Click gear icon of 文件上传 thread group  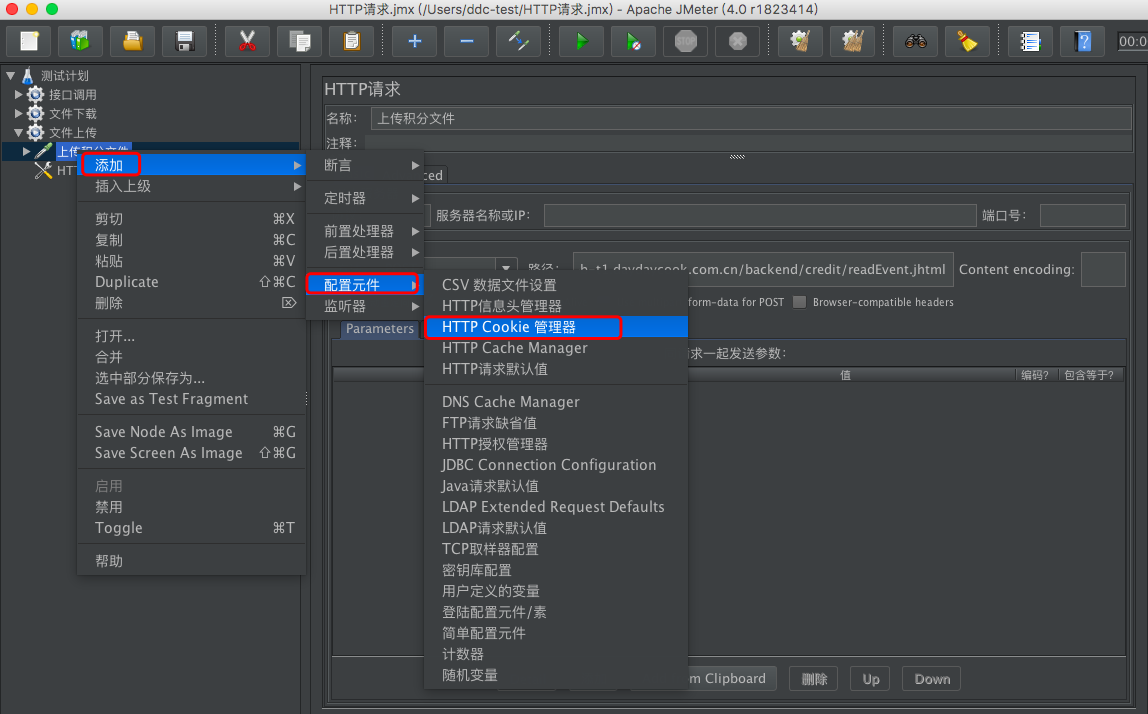click(35, 133)
